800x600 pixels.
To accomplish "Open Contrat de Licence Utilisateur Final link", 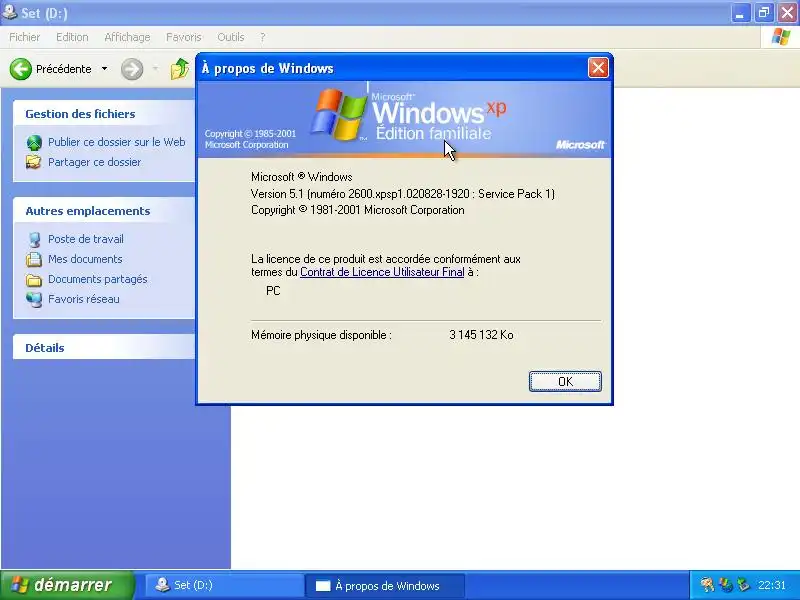I will [382, 272].
